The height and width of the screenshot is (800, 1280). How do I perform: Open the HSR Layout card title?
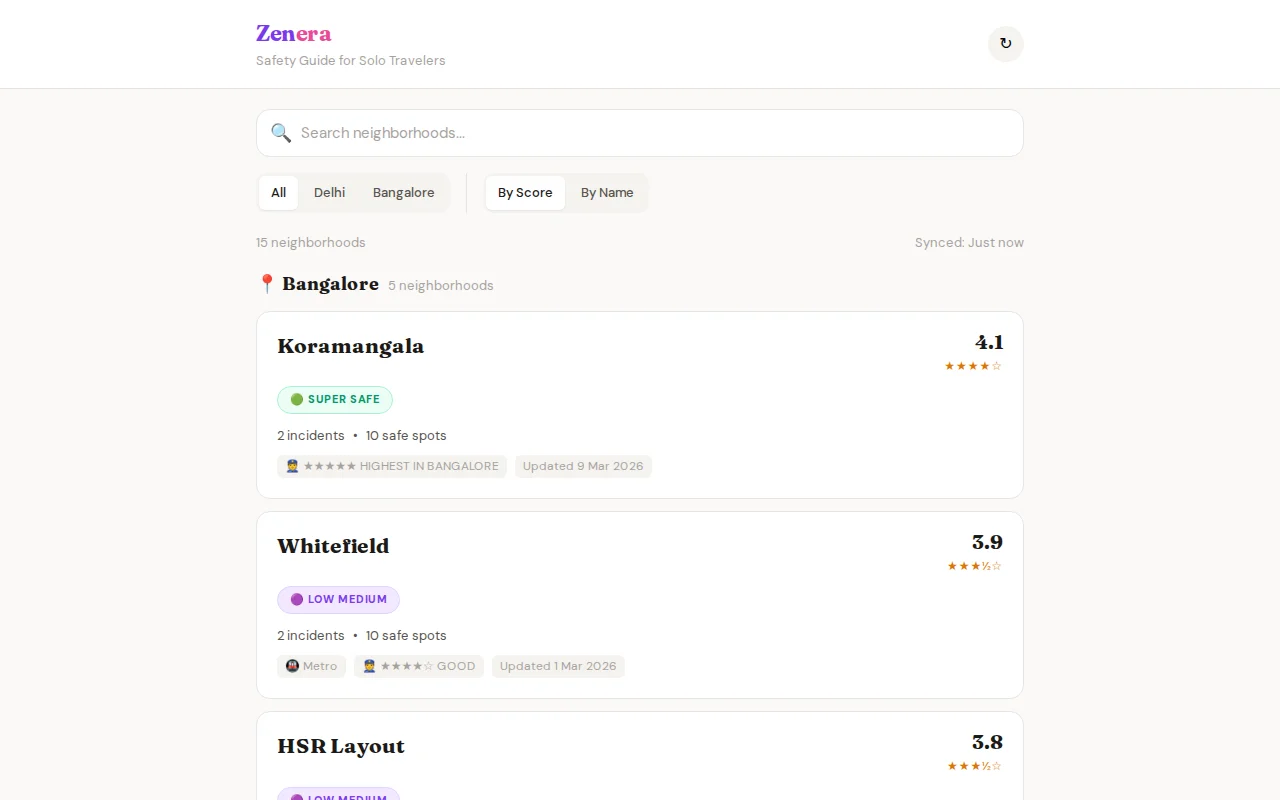coord(341,746)
